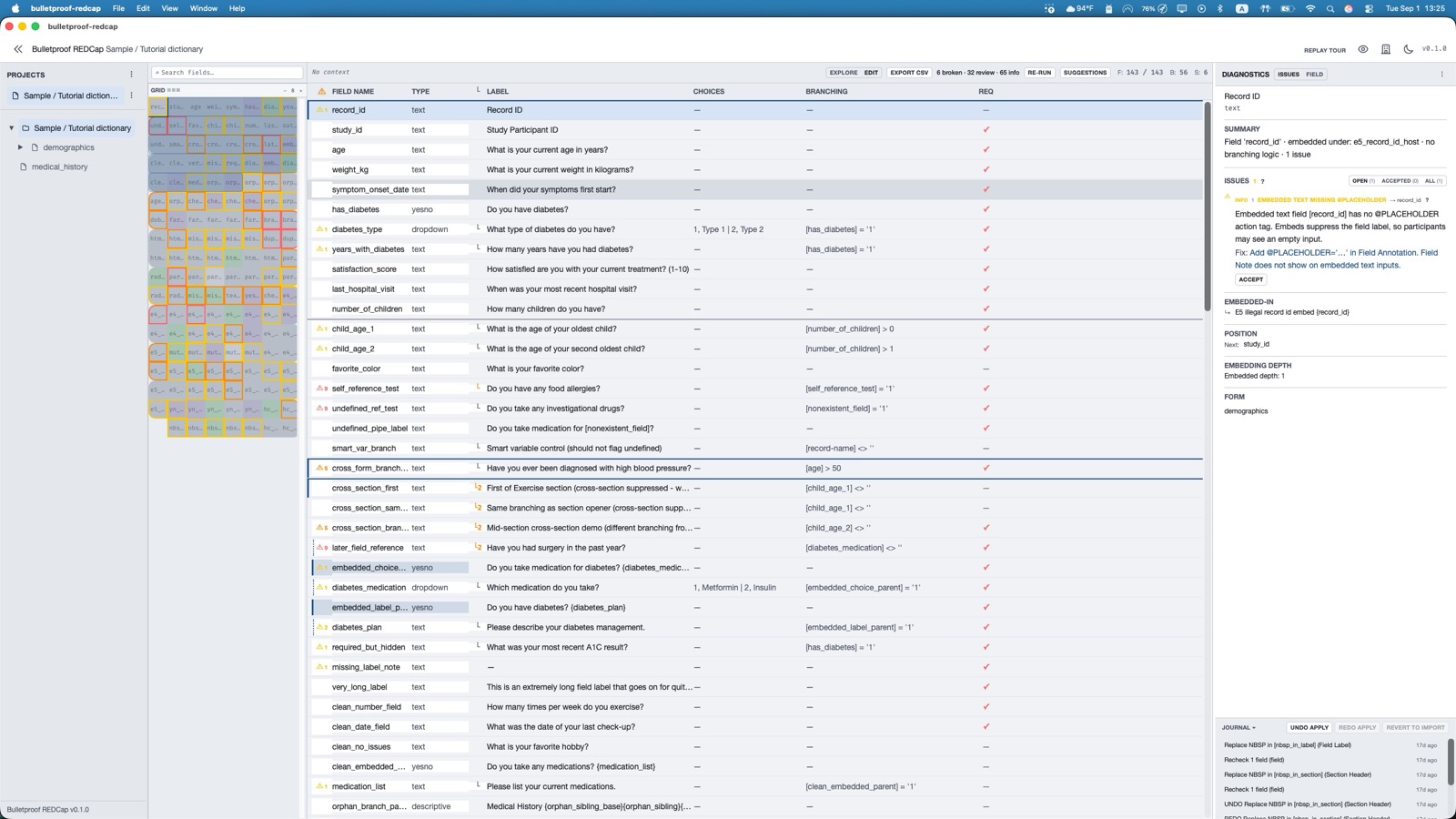The height and width of the screenshot is (819, 1456).
Task: Accept the embedded text missing placeholder issue
Action: click(x=1250, y=280)
